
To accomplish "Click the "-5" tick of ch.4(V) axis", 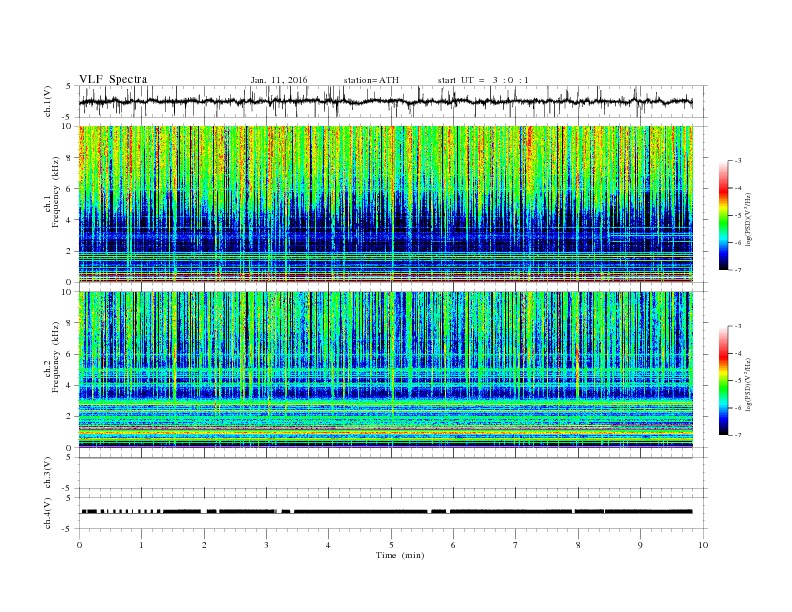I will [68, 529].
